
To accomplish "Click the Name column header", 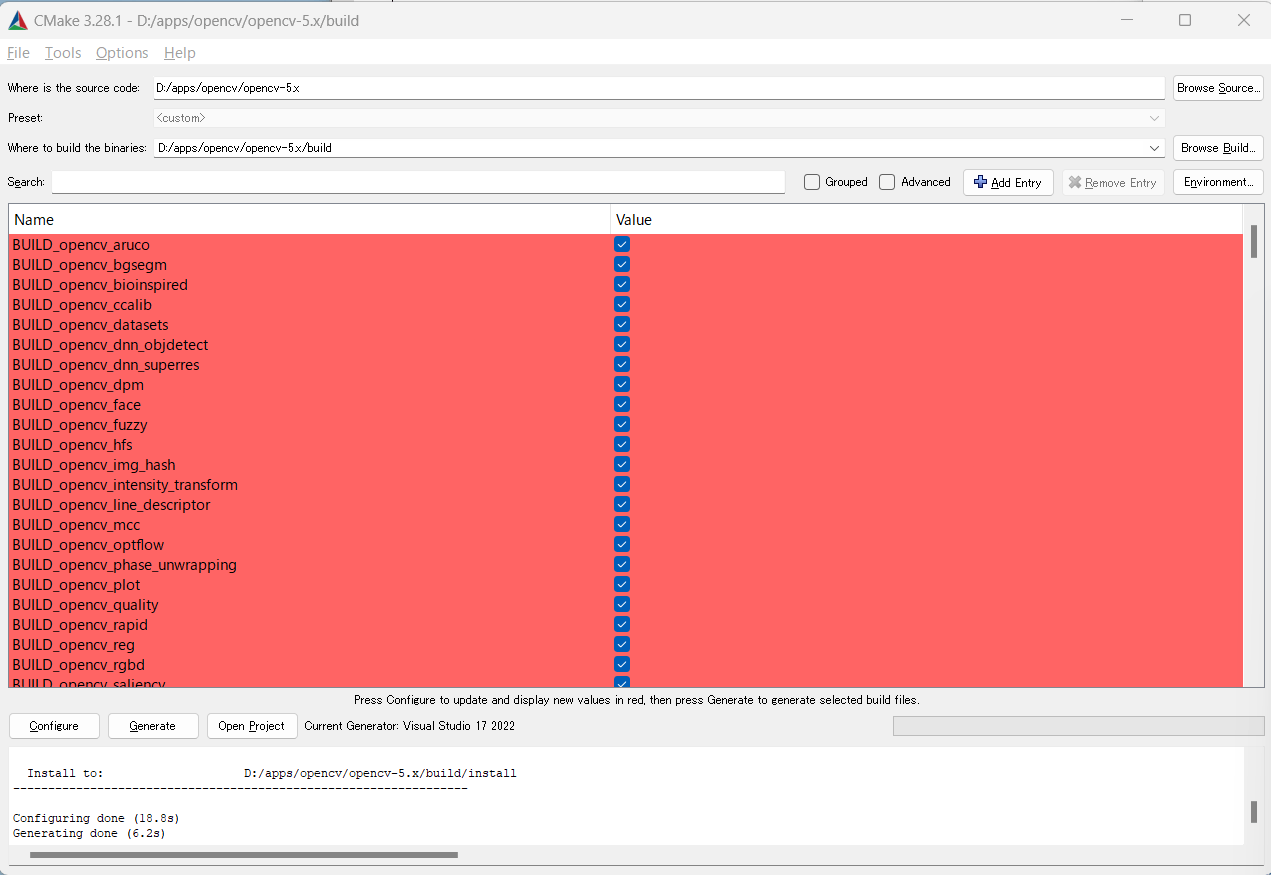I will tap(310, 220).
